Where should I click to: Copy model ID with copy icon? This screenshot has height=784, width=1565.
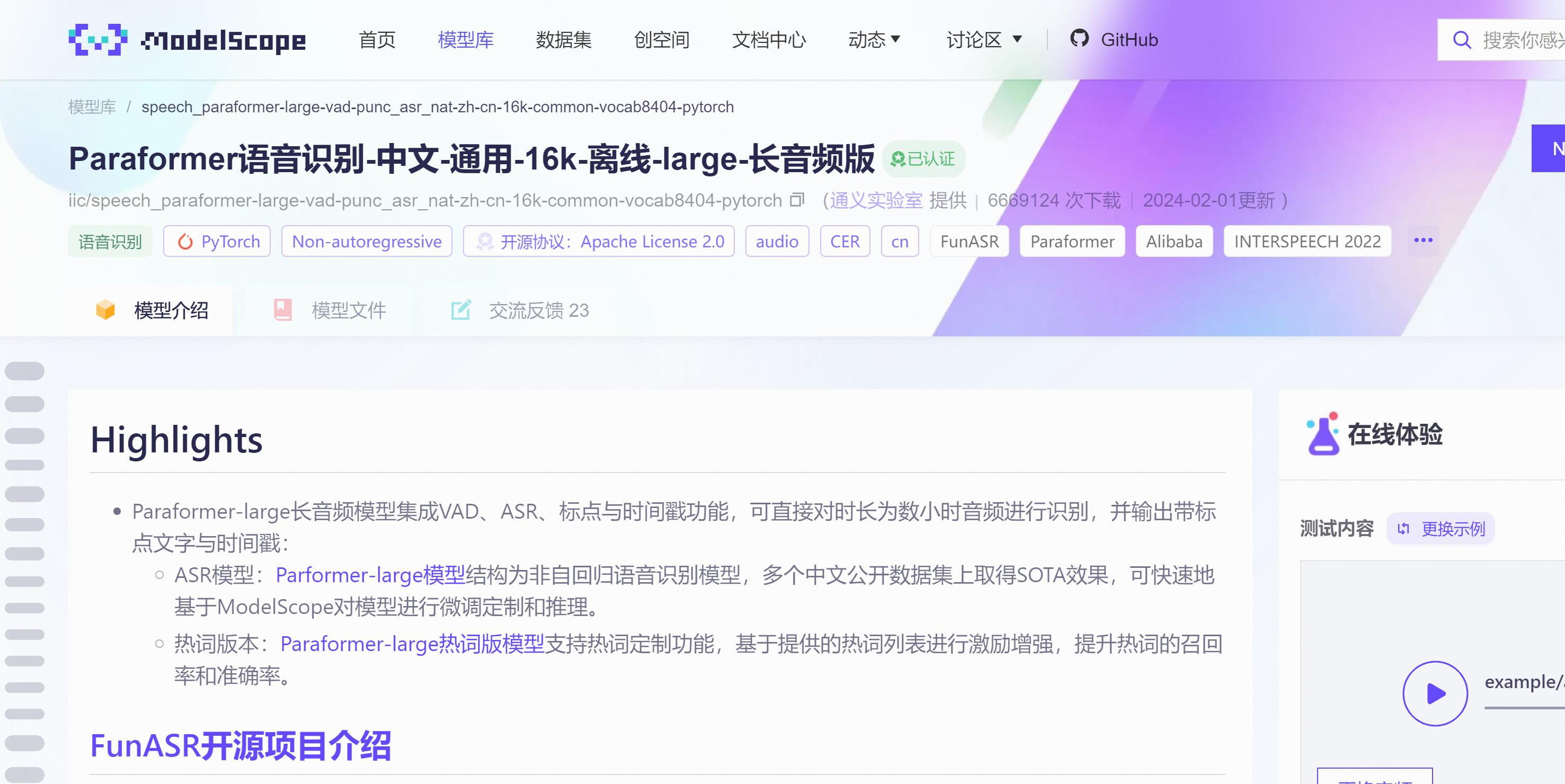point(797,200)
